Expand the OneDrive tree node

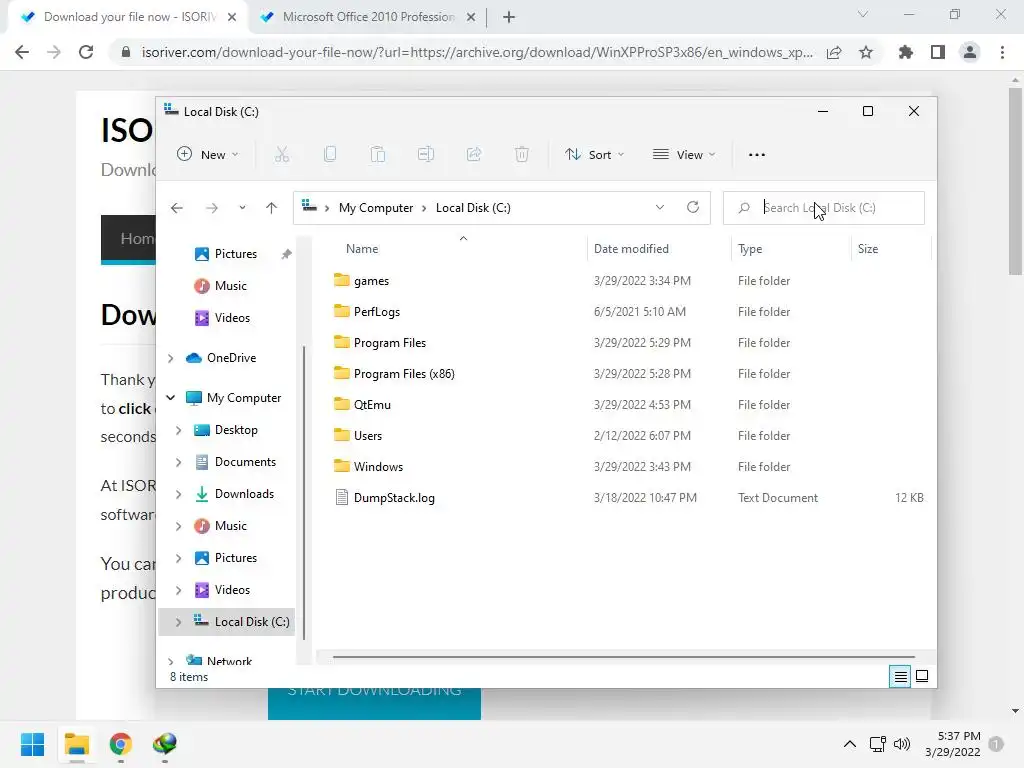click(170, 358)
